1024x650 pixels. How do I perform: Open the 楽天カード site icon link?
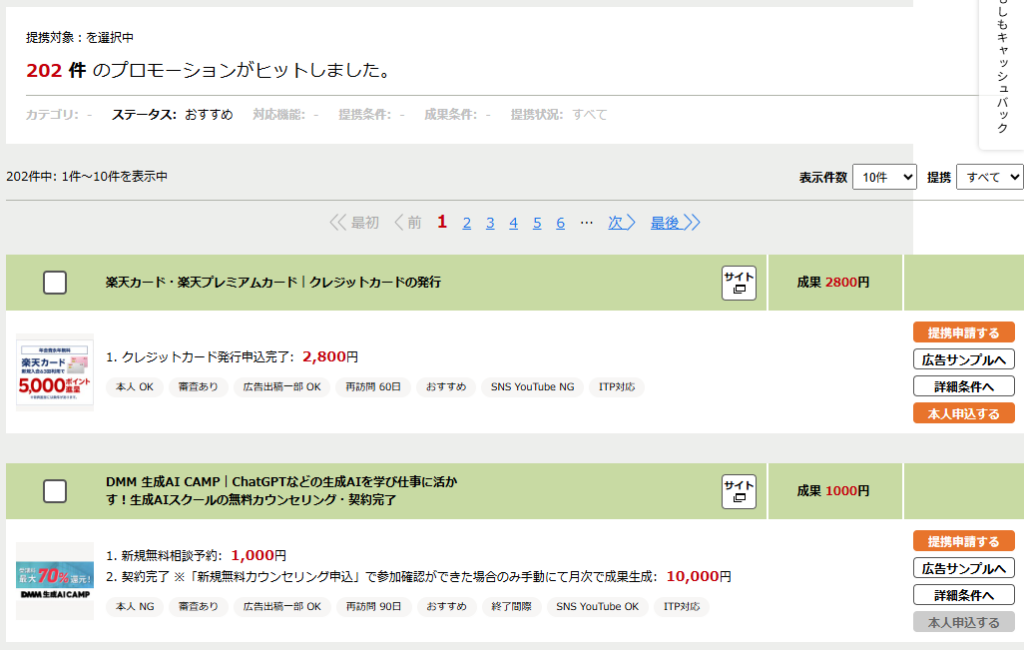point(739,283)
